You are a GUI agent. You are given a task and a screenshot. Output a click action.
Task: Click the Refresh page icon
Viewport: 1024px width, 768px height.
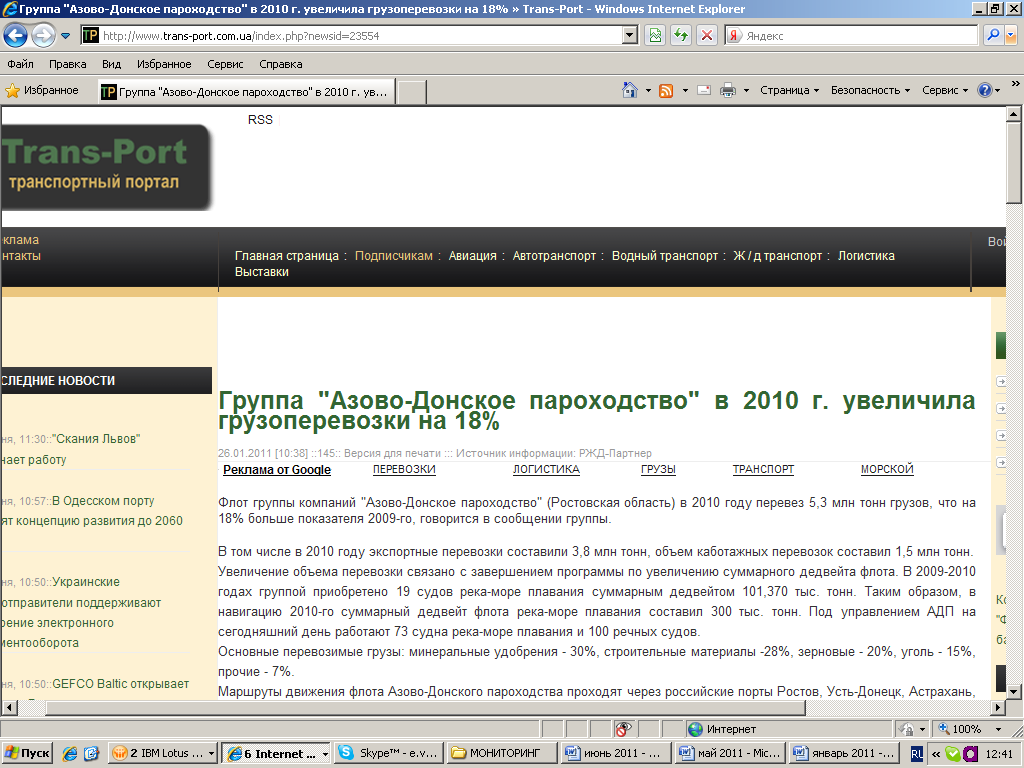pyautogui.click(x=681, y=35)
